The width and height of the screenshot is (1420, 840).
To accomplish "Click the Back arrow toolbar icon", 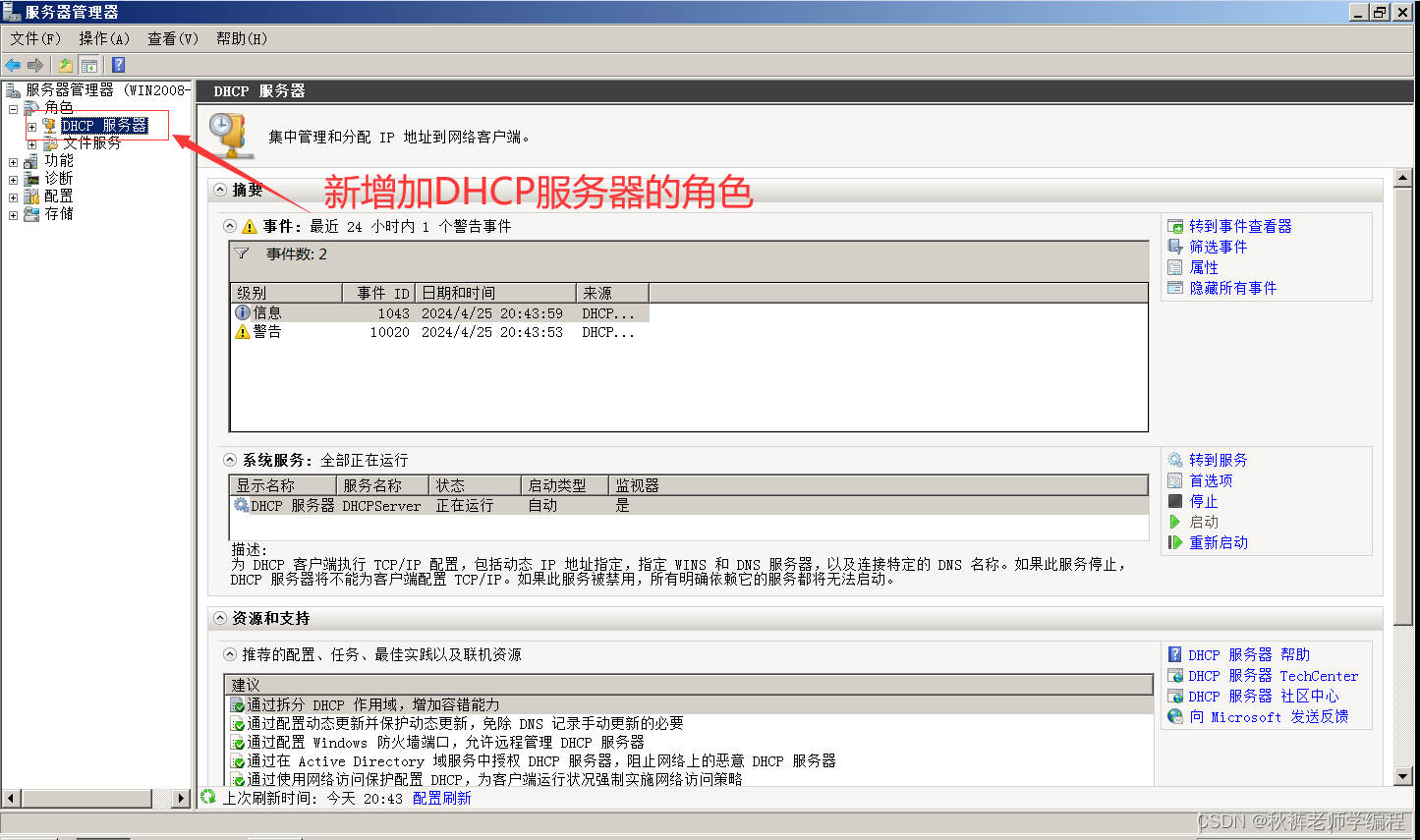I will (13, 65).
